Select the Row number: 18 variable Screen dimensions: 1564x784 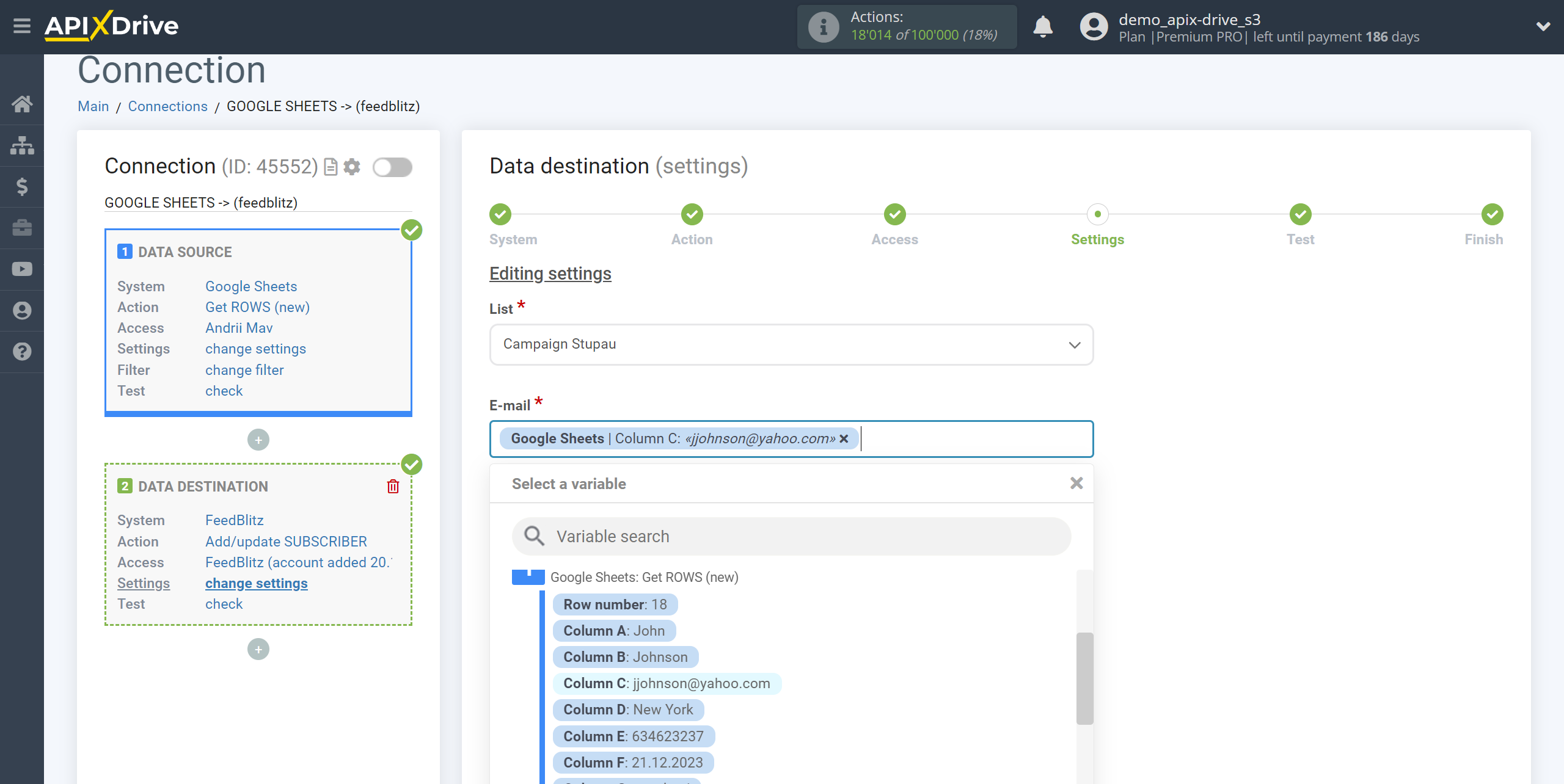pyautogui.click(x=615, y=604)
